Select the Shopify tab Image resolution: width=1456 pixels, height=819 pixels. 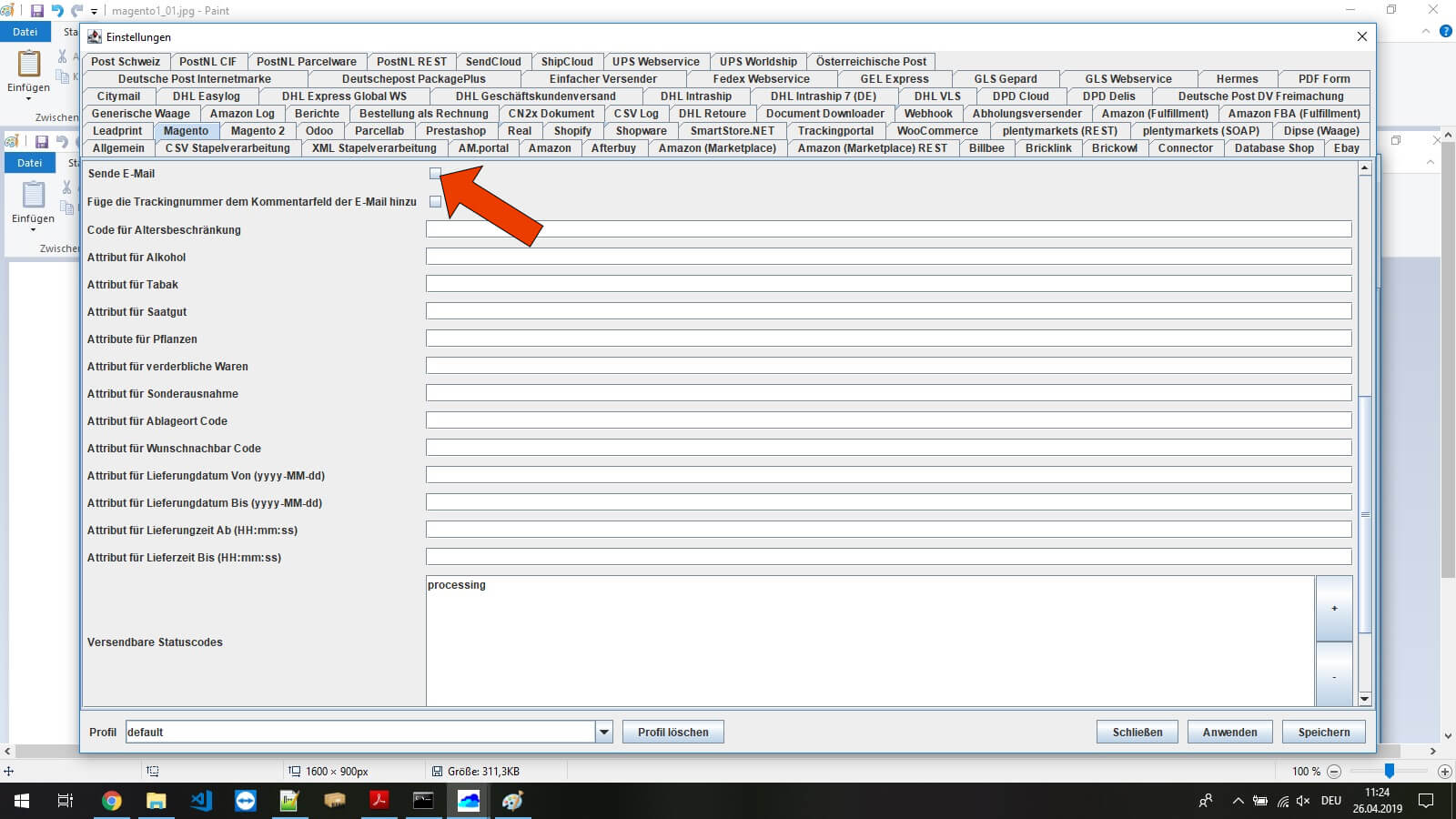coord(572,131)
